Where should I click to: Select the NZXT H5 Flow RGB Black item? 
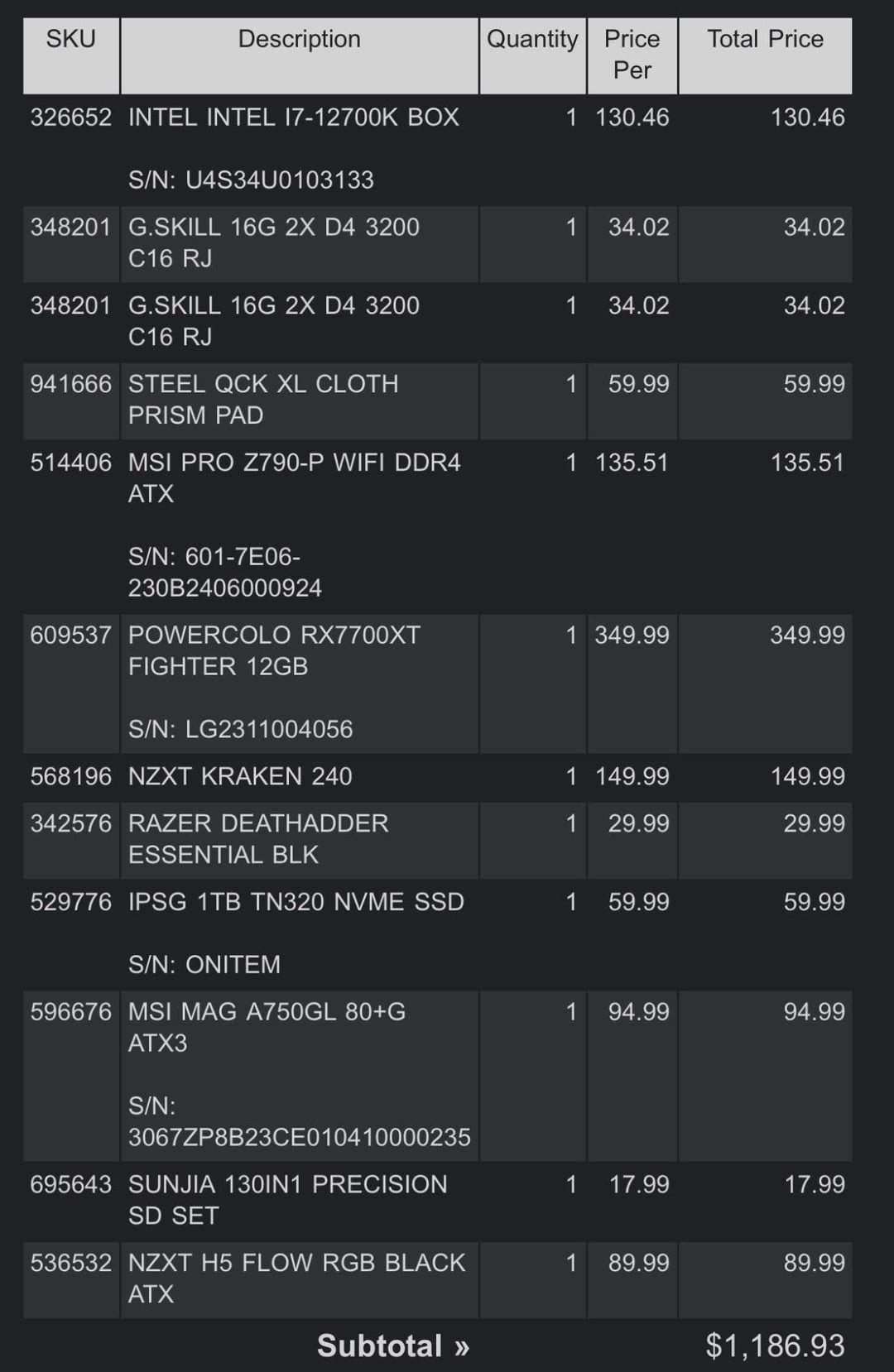point(296,1278)
